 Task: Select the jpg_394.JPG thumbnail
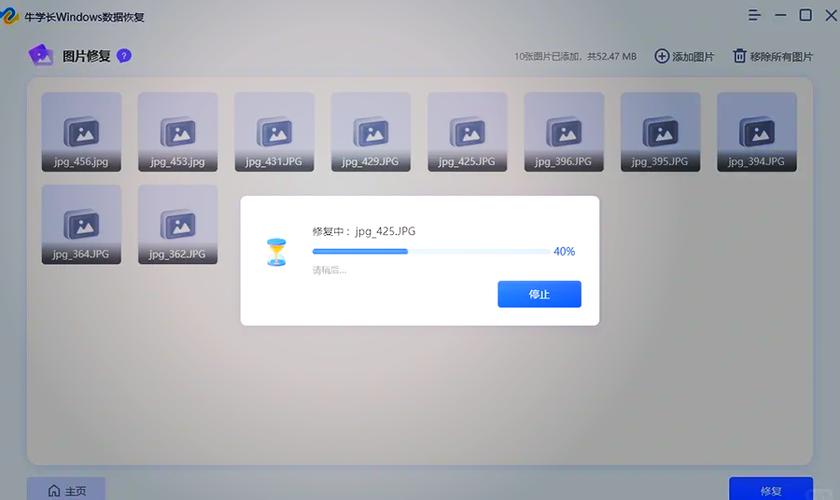pos(757,132)
